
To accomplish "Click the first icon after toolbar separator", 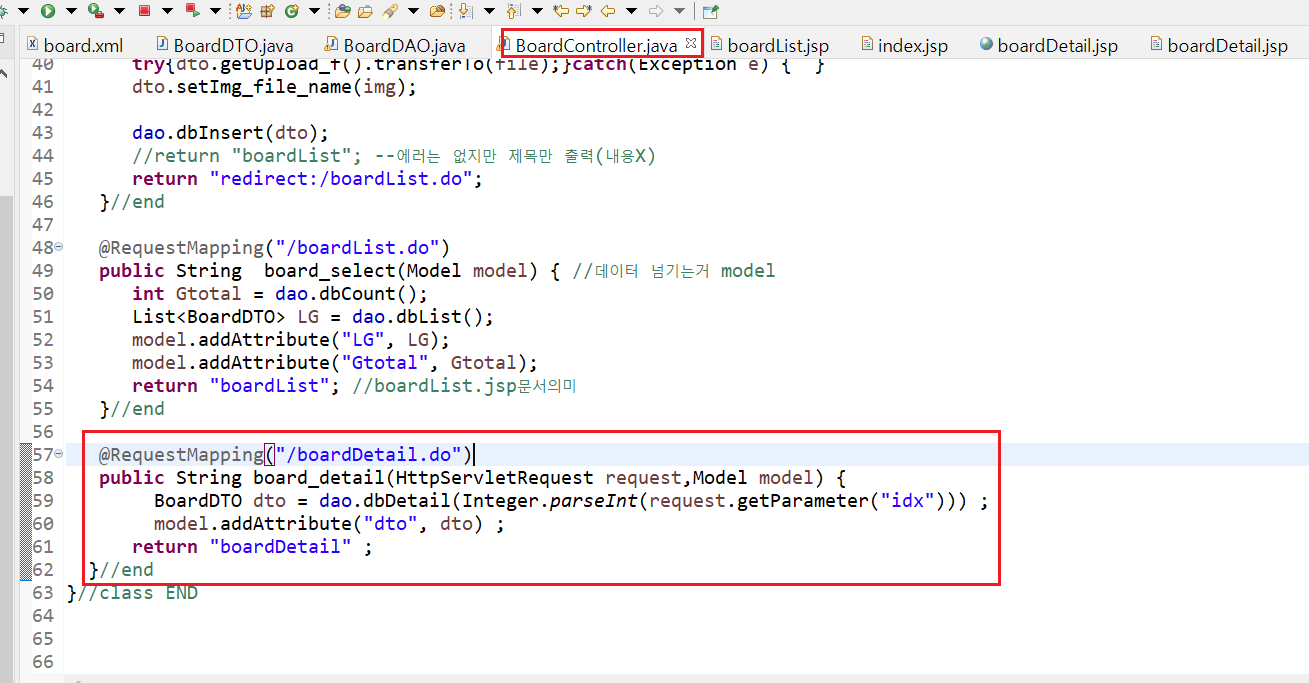I will pos(244,11).
